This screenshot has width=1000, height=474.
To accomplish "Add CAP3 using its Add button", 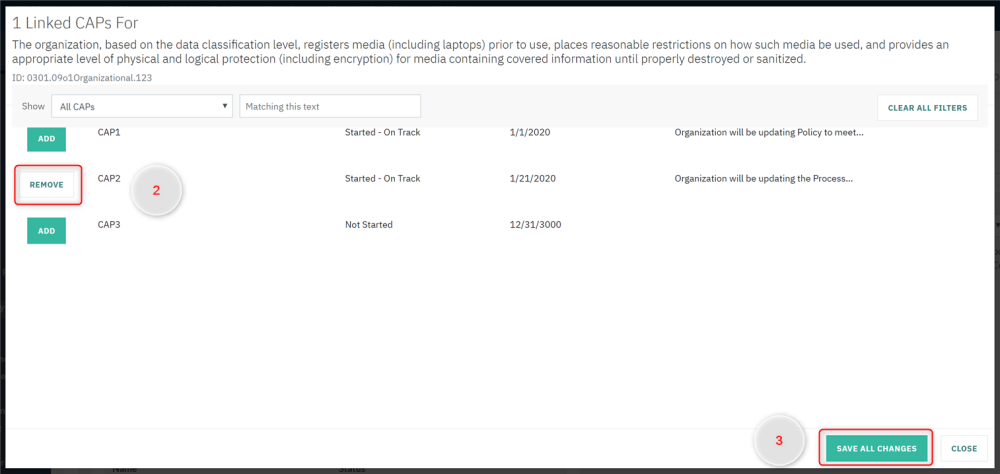I will click(x=46, y=231).
